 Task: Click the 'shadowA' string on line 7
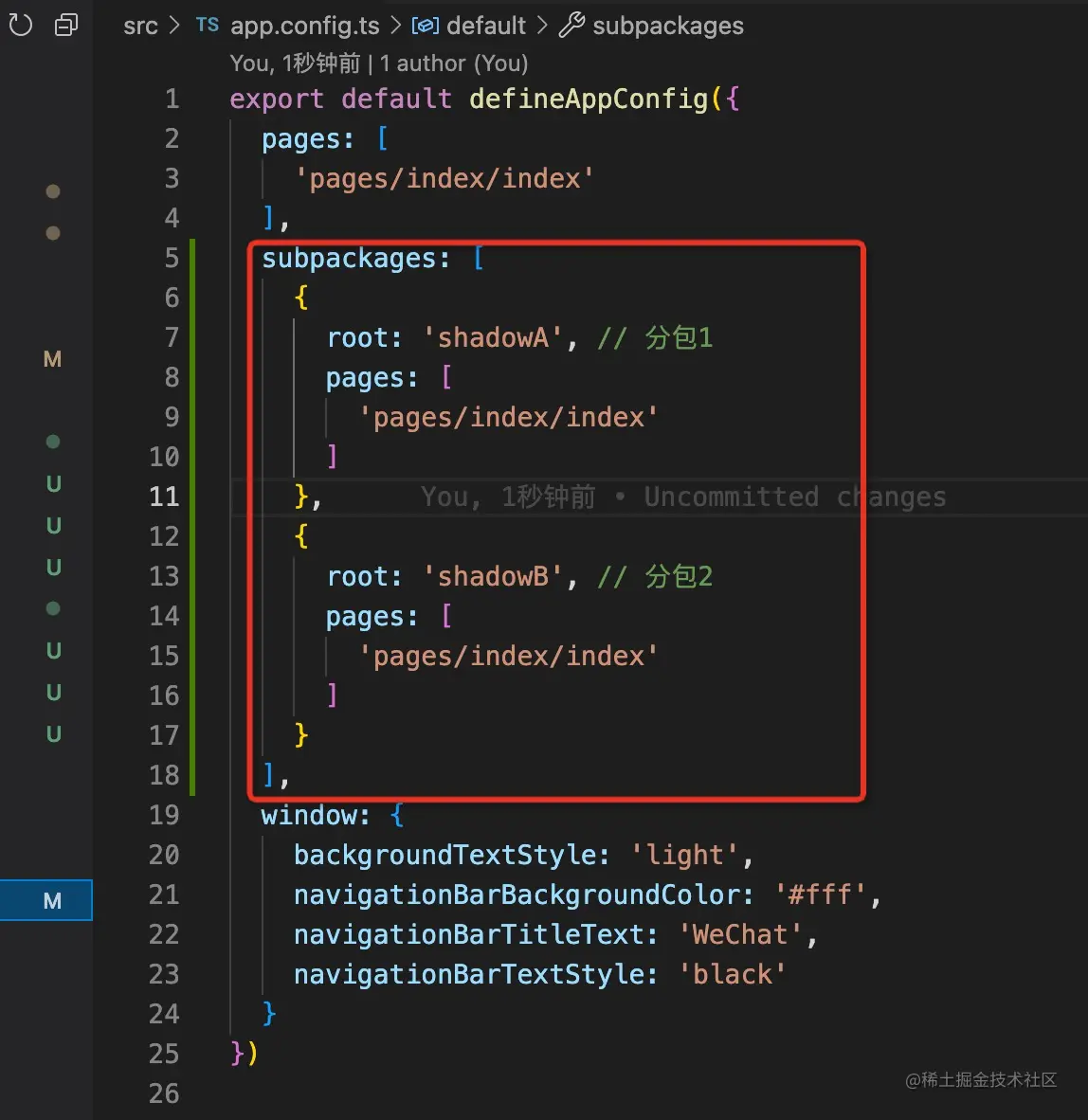click(x=493, y=338)
